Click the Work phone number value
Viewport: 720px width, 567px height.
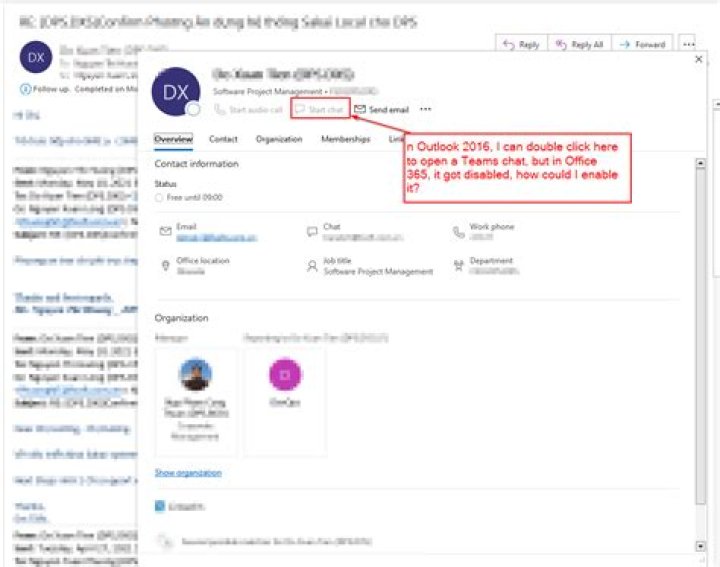tap(481, 237)
